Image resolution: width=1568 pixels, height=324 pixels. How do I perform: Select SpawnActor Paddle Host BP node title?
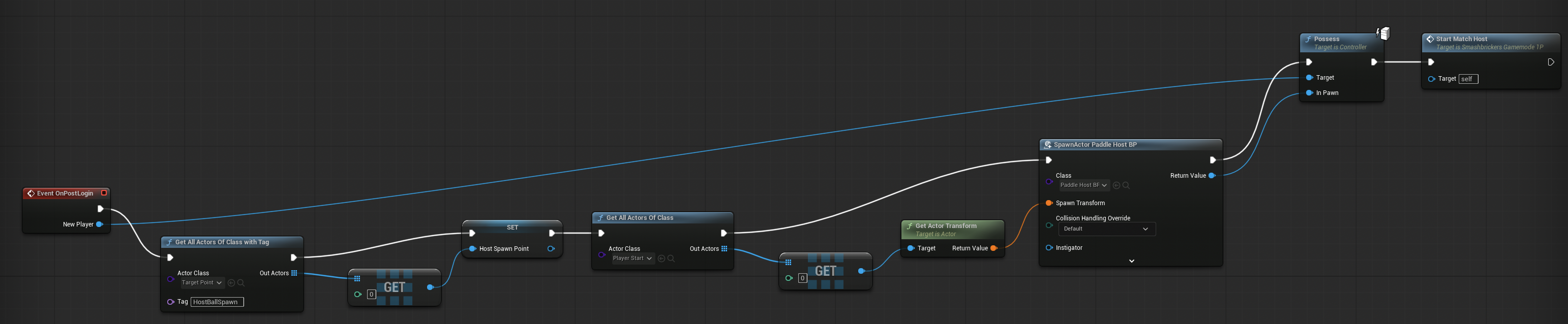[1095, 145]
